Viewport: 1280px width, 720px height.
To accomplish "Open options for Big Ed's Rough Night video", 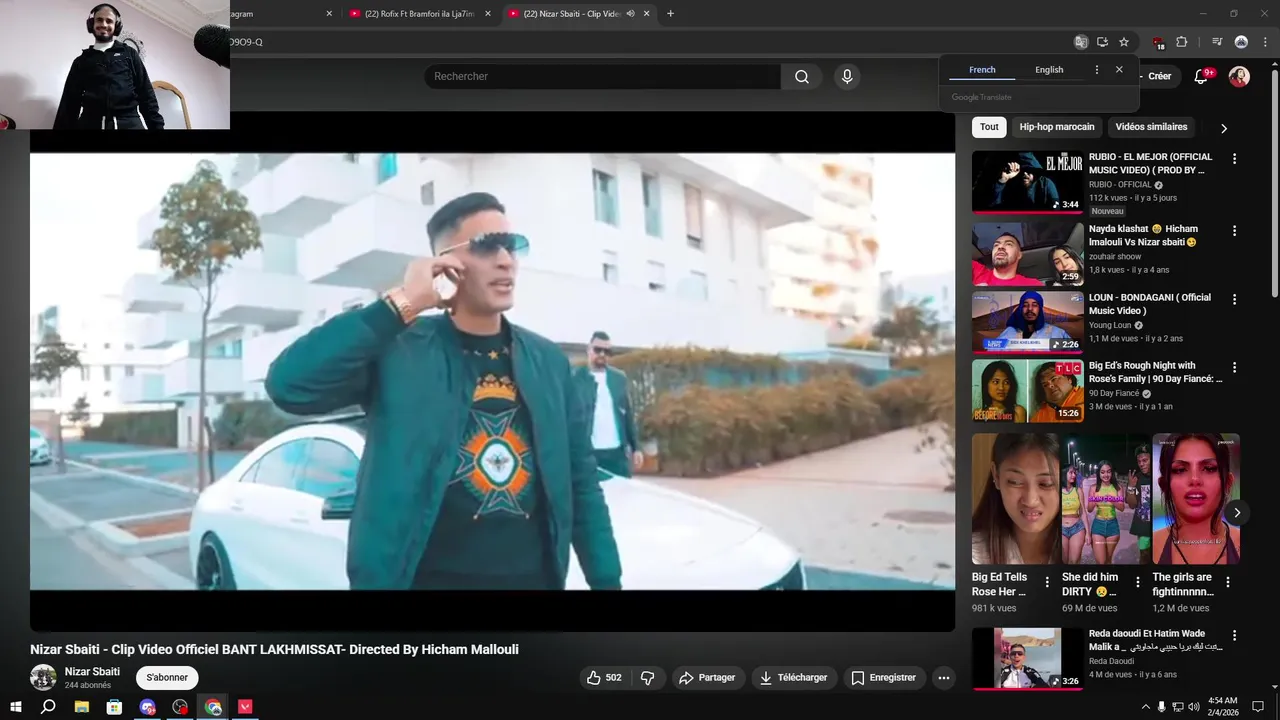I will (1235, 367).
